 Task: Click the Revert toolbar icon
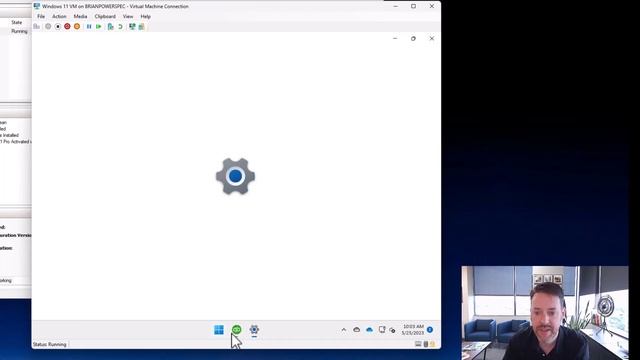pos(120,27)
